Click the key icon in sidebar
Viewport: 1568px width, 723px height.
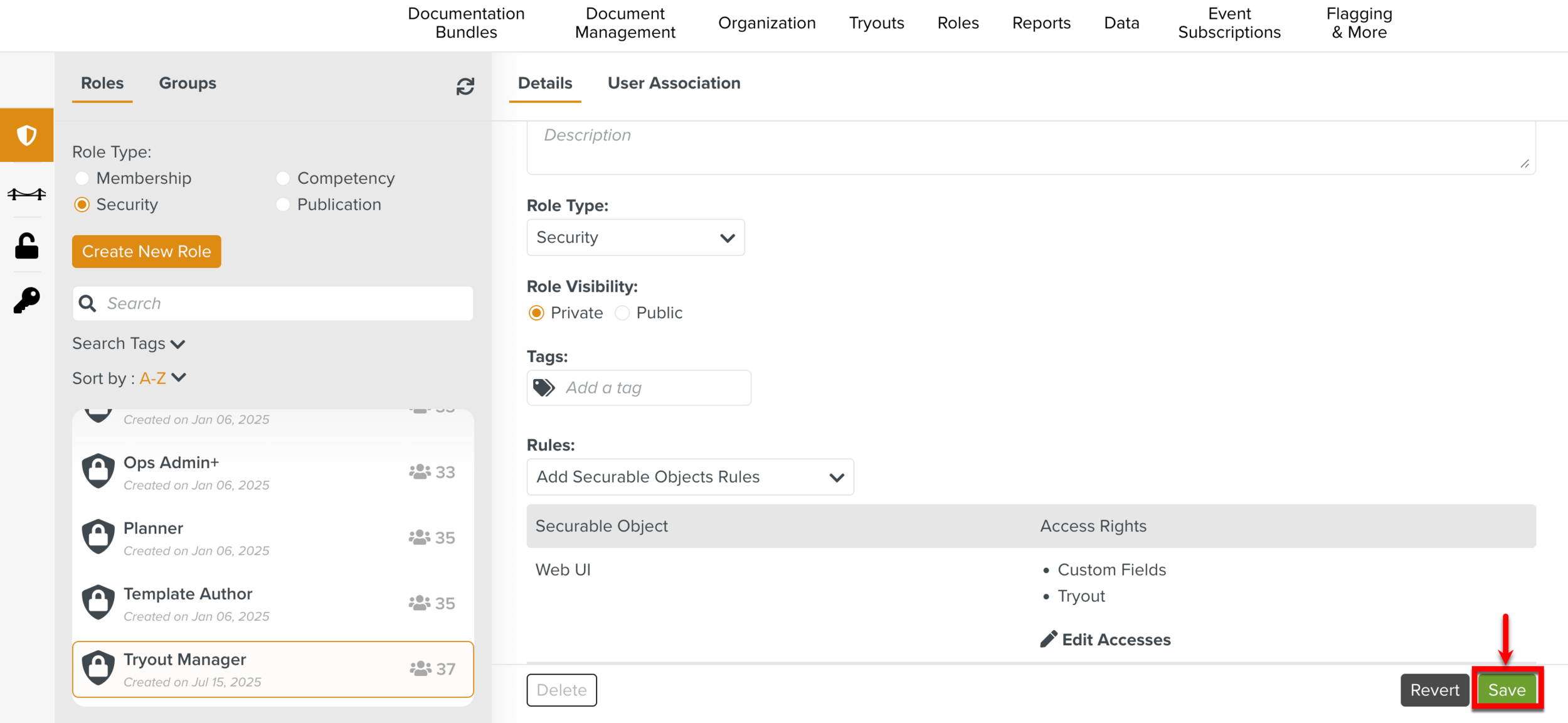(x=26, y=300)
